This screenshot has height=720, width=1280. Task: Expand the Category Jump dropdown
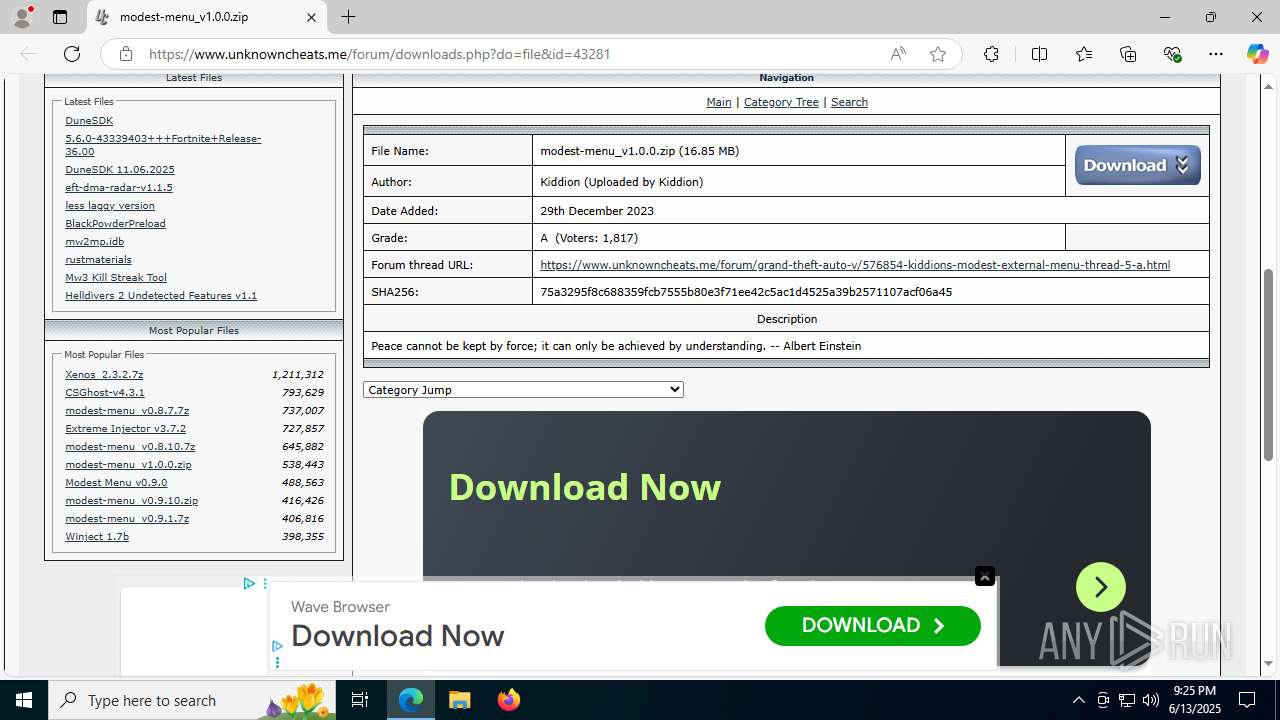pos(523,390)
